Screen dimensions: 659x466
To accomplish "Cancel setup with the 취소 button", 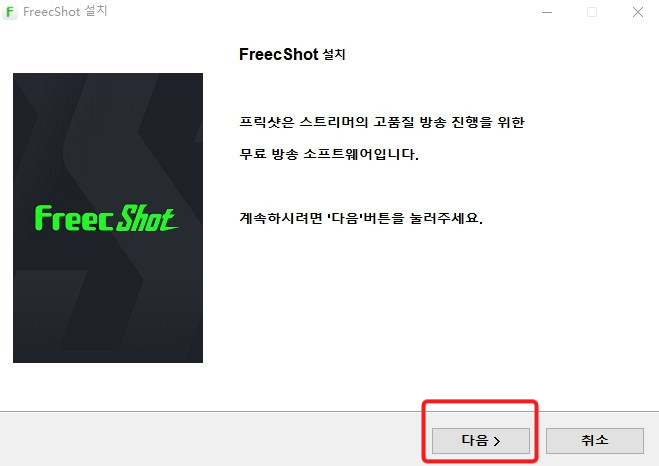I will [x=595, y=441].
